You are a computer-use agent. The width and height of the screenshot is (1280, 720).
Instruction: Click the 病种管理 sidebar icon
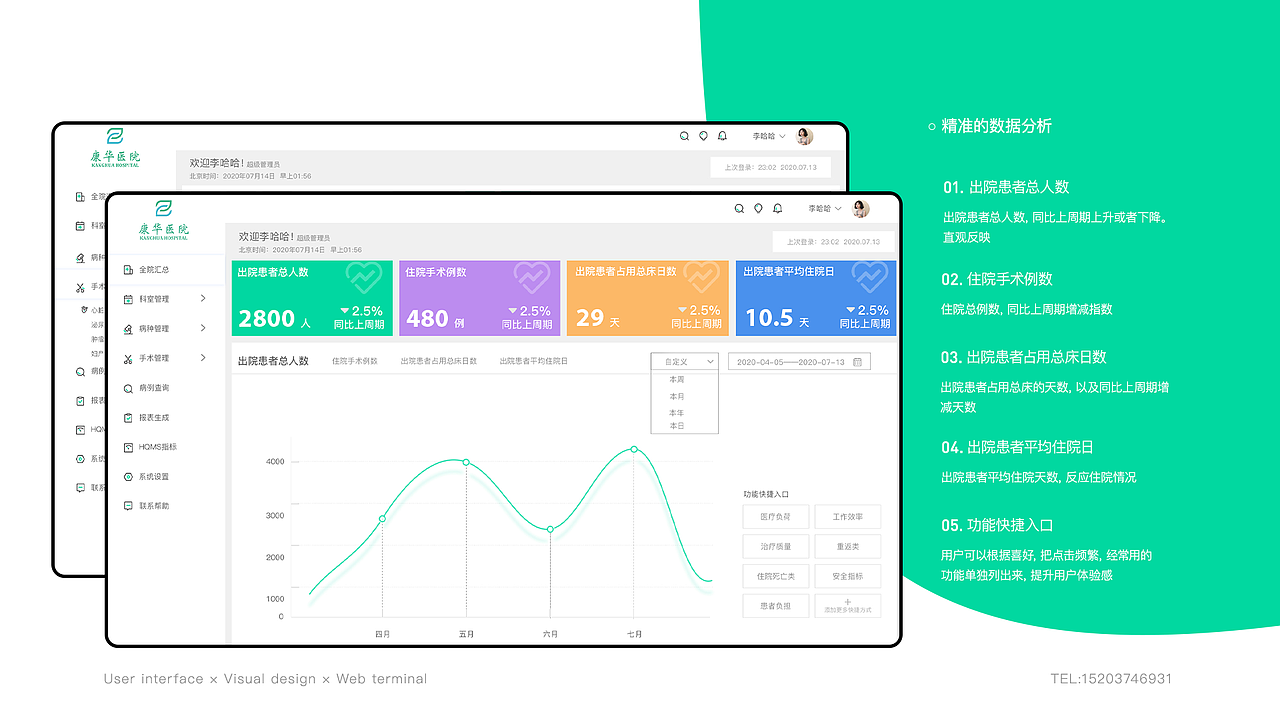tap(128, 329)
